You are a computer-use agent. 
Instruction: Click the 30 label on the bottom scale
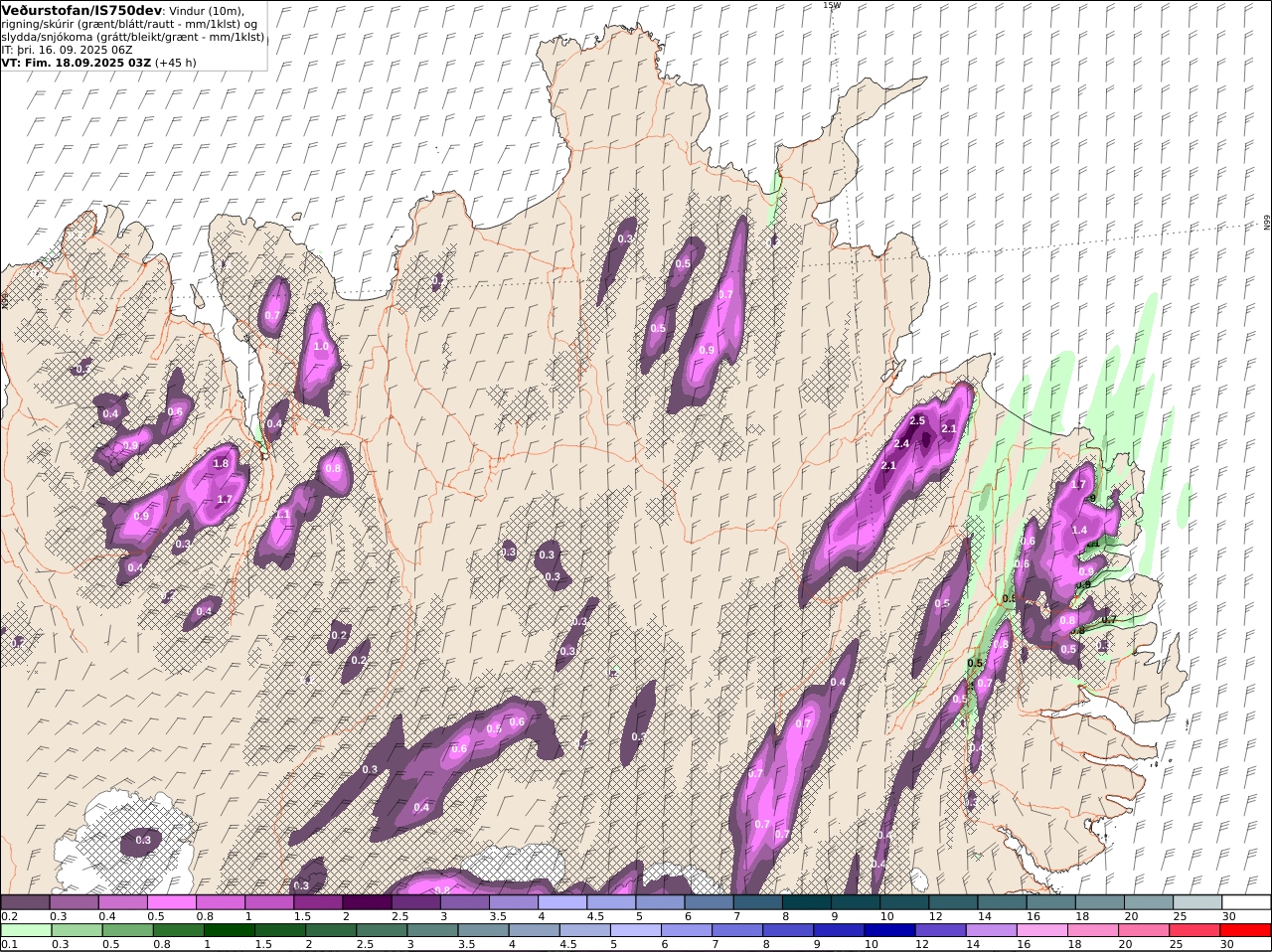1228,944
